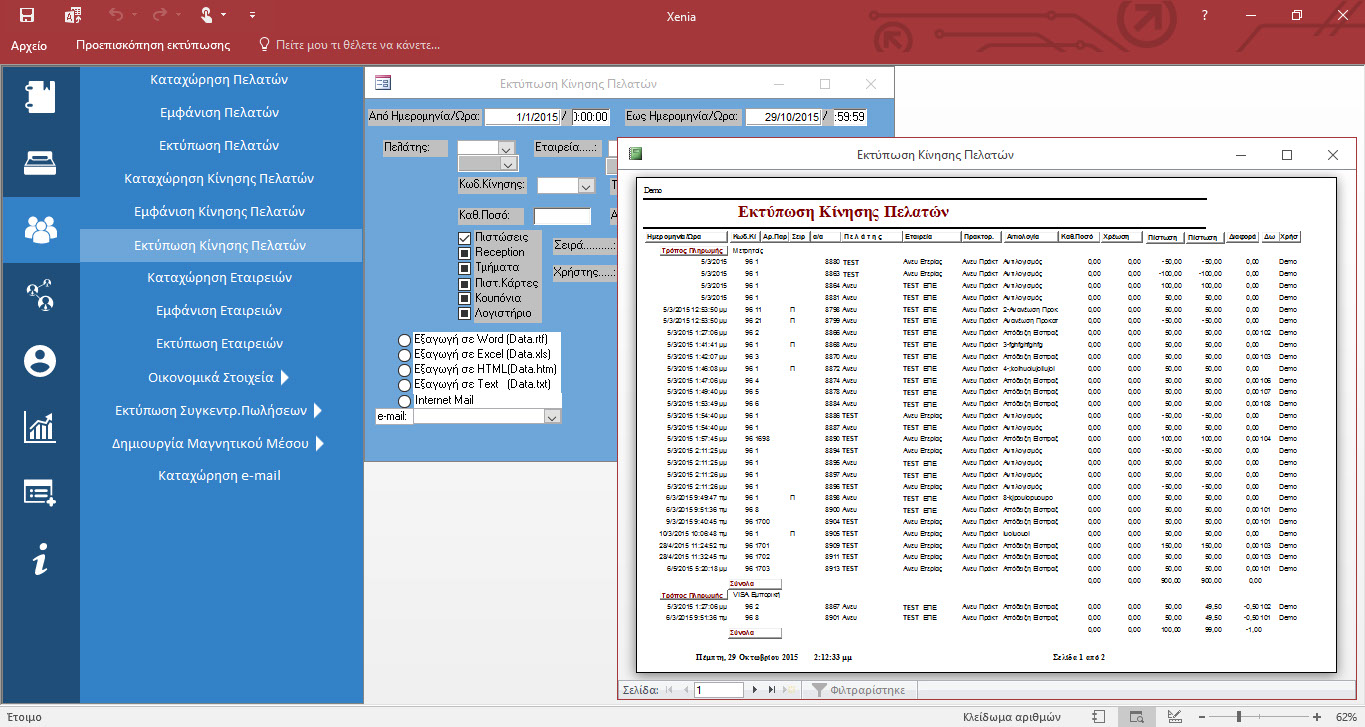Click the Help question mark icon
1365x727 pixels.
(x=1205, y=15)
